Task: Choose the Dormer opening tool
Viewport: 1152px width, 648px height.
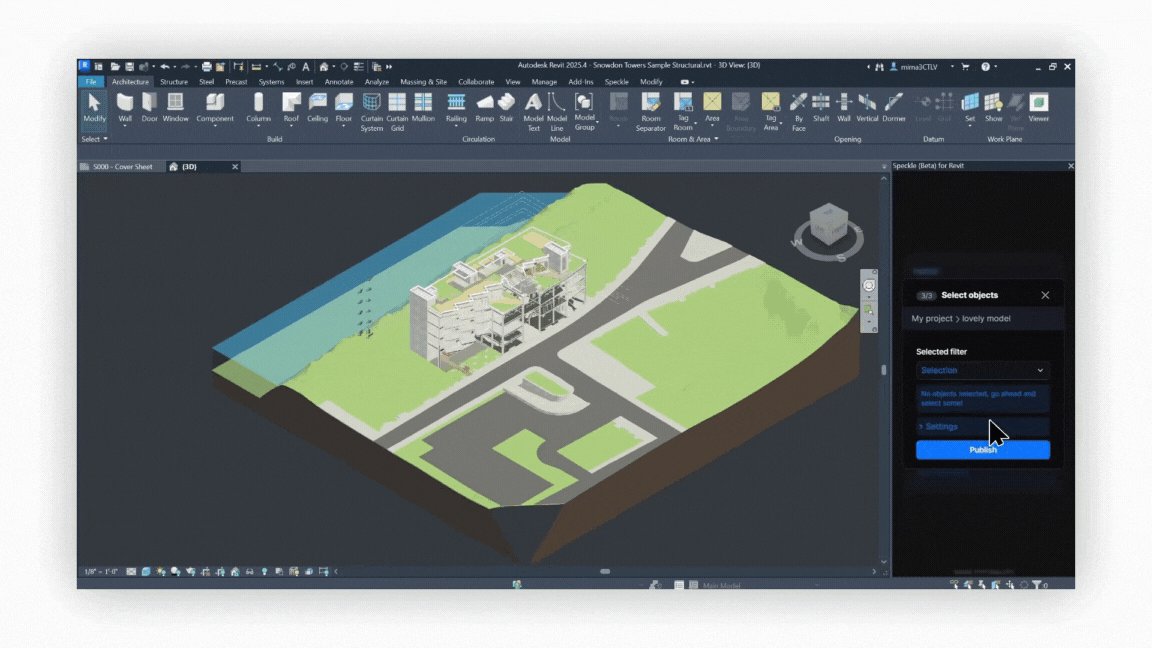Action: [x=893, y=108]
